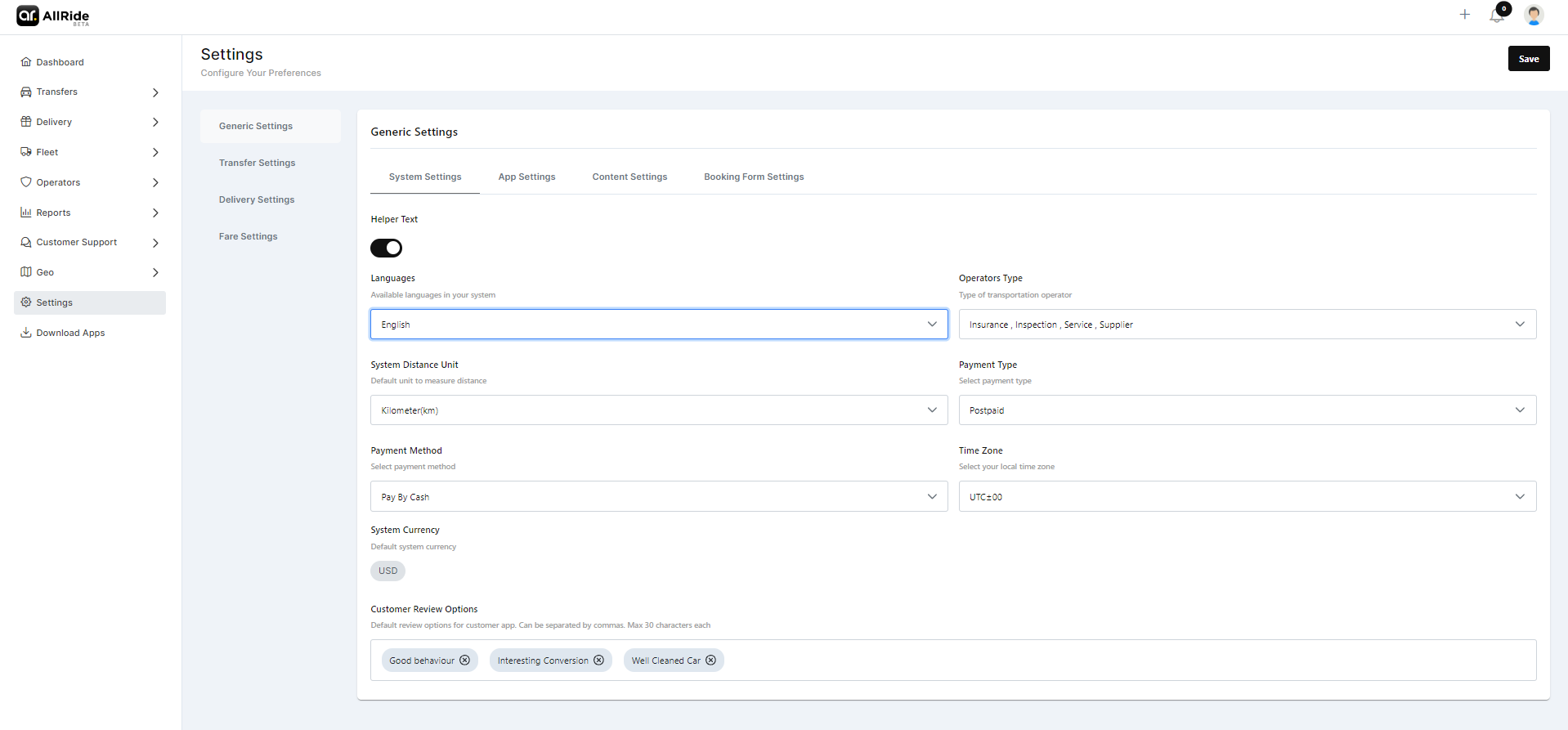Open Download Apps in the sidebar
This screenshot has width=1568, height=730.
(70, 333)
